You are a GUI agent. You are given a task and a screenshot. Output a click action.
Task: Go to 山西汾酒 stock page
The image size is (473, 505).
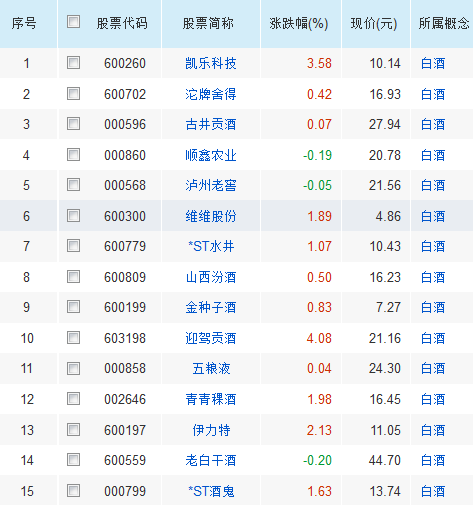click(x=211, y=277)
